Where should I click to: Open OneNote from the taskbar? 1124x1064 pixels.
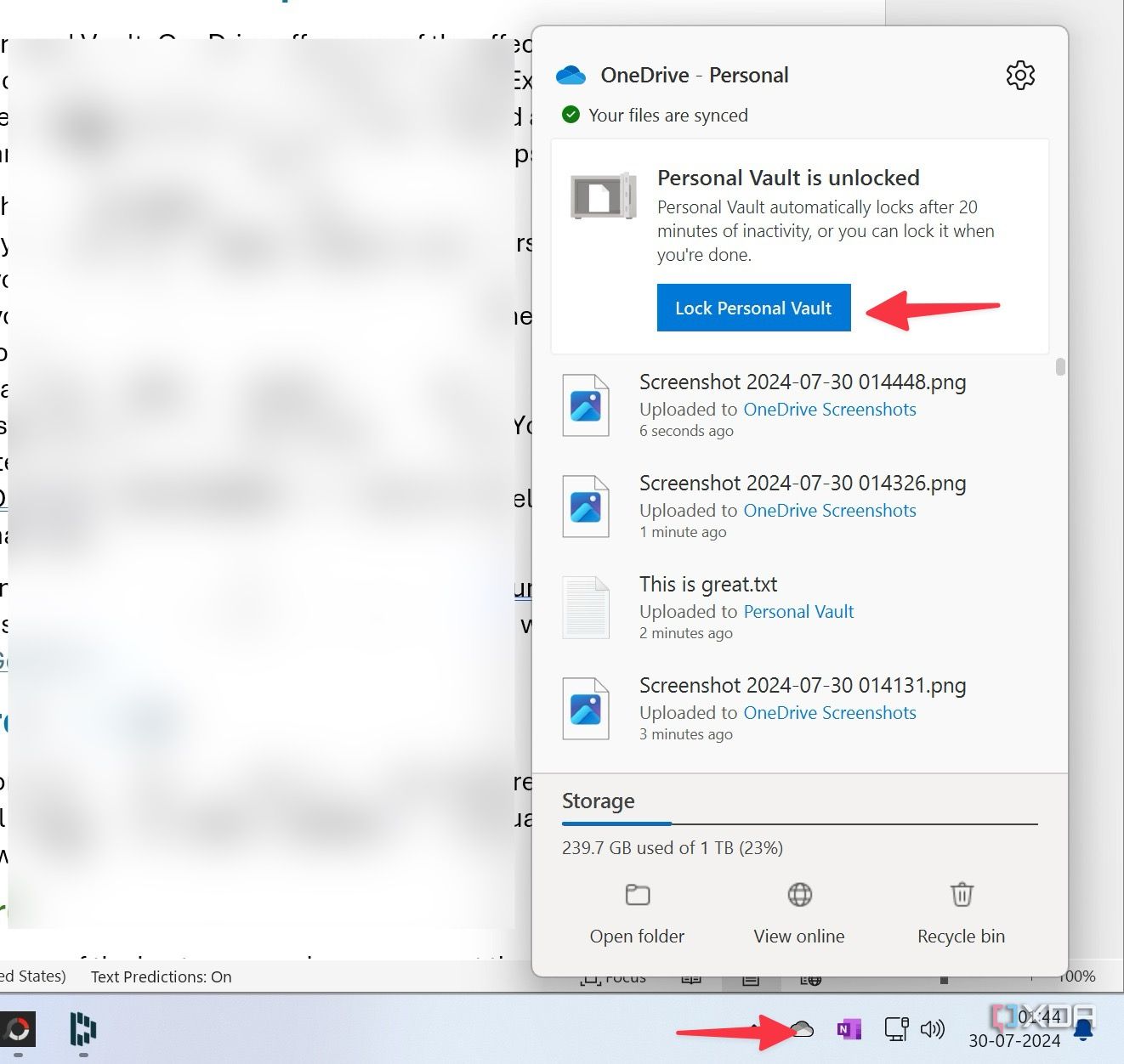(848, 1028)
